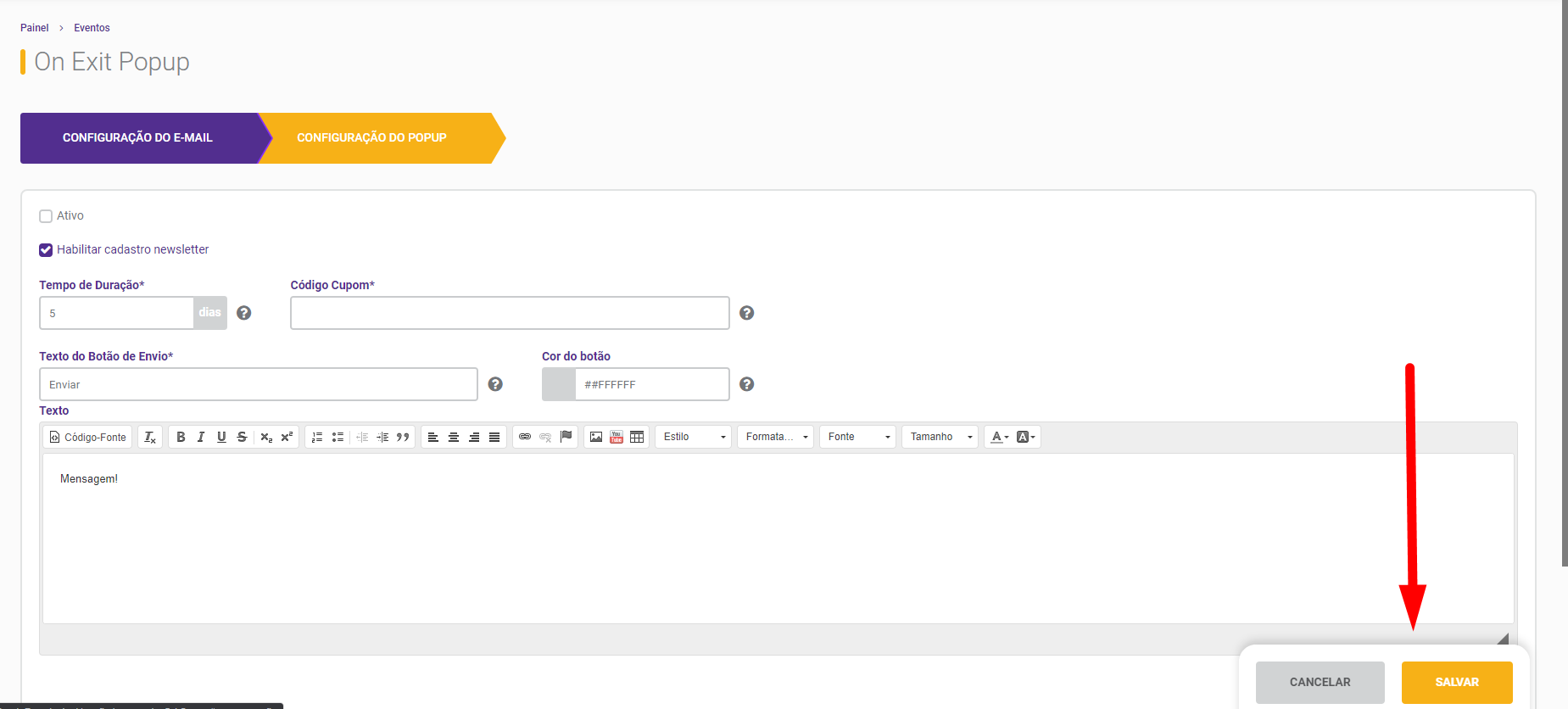Open the Fonte dropdown
1568x709 pixels.
857,437
